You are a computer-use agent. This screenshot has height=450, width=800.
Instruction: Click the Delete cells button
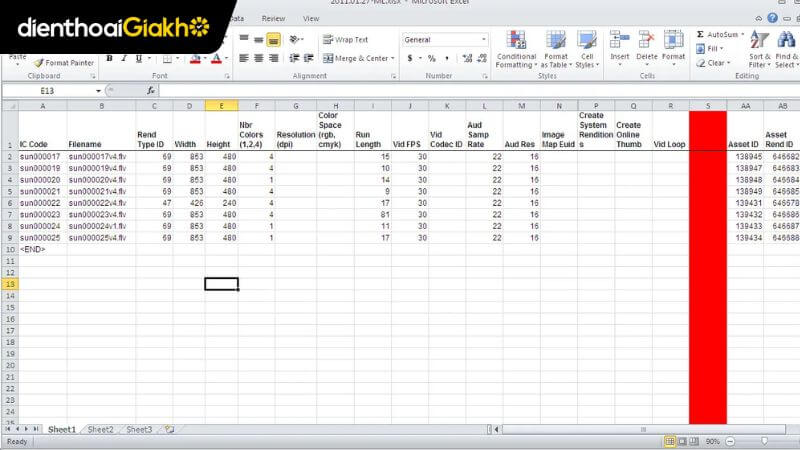pos(646,46)
